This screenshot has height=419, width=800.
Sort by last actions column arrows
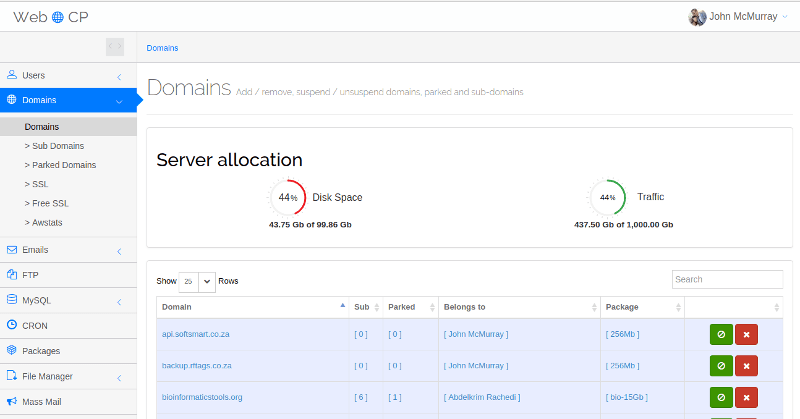point(777,307)
